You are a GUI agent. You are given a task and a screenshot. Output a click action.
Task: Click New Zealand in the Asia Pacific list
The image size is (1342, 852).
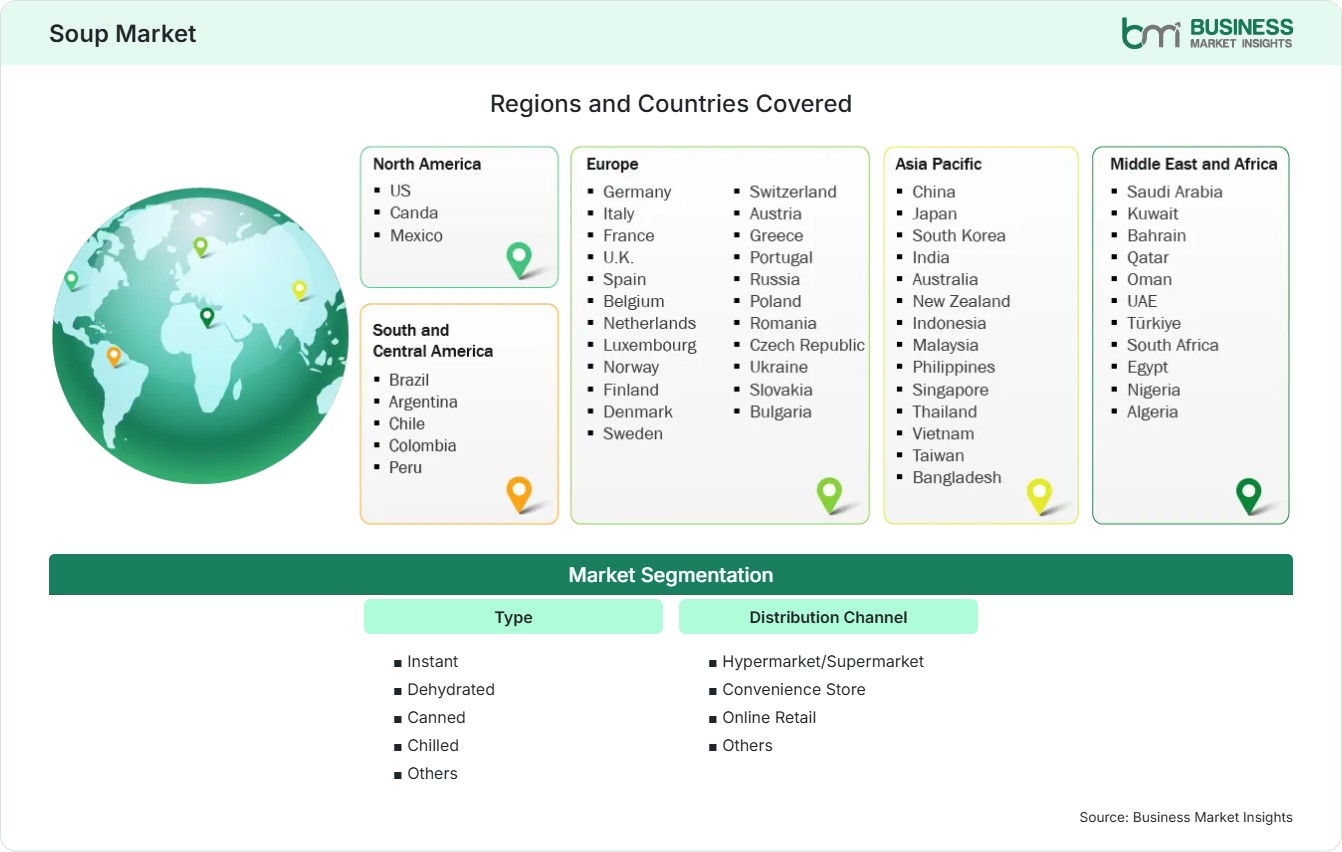[x=961, y=302]
